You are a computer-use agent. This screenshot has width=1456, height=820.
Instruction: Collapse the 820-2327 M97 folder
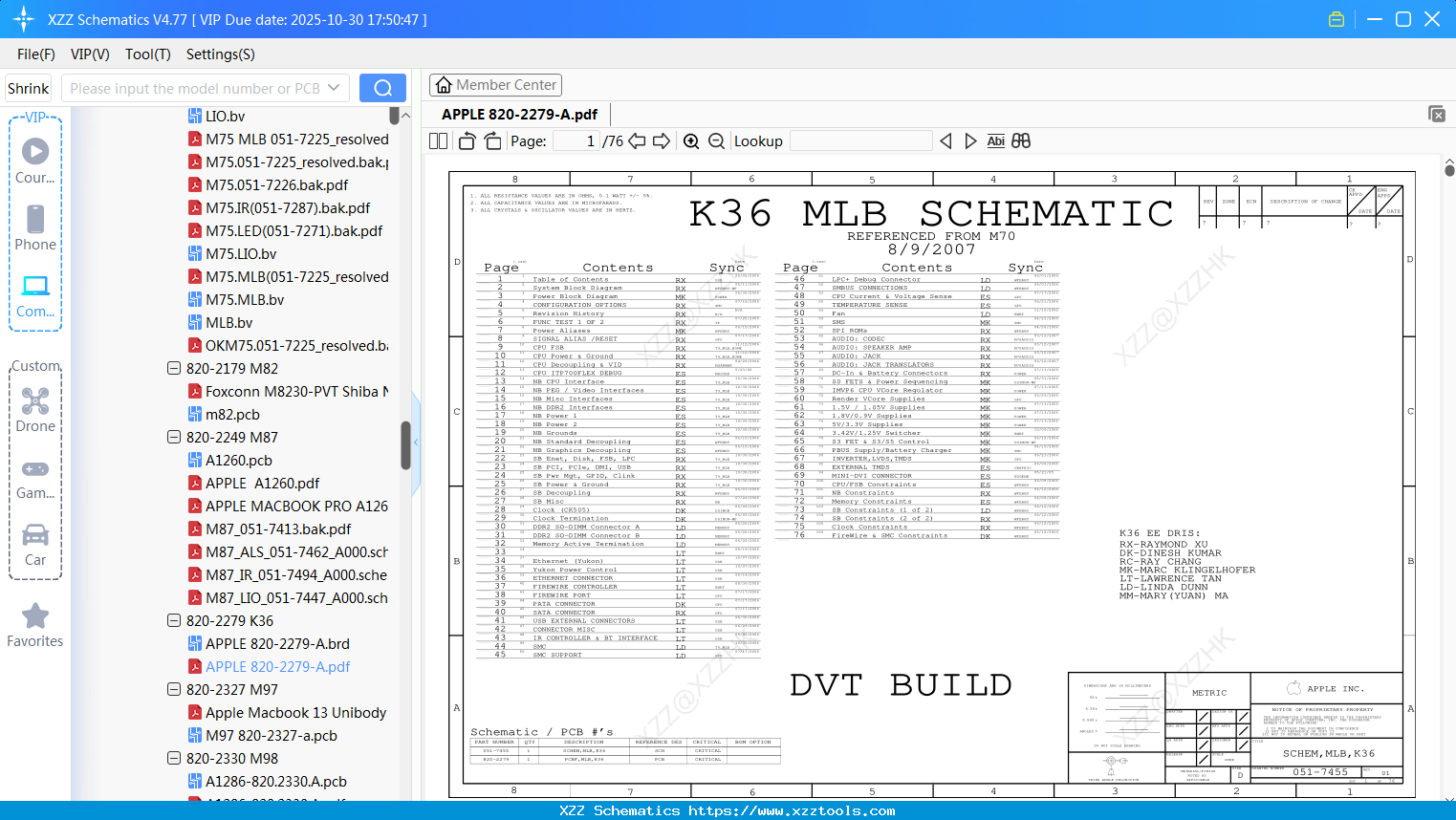pyautogui.click(x=174, y=689)
